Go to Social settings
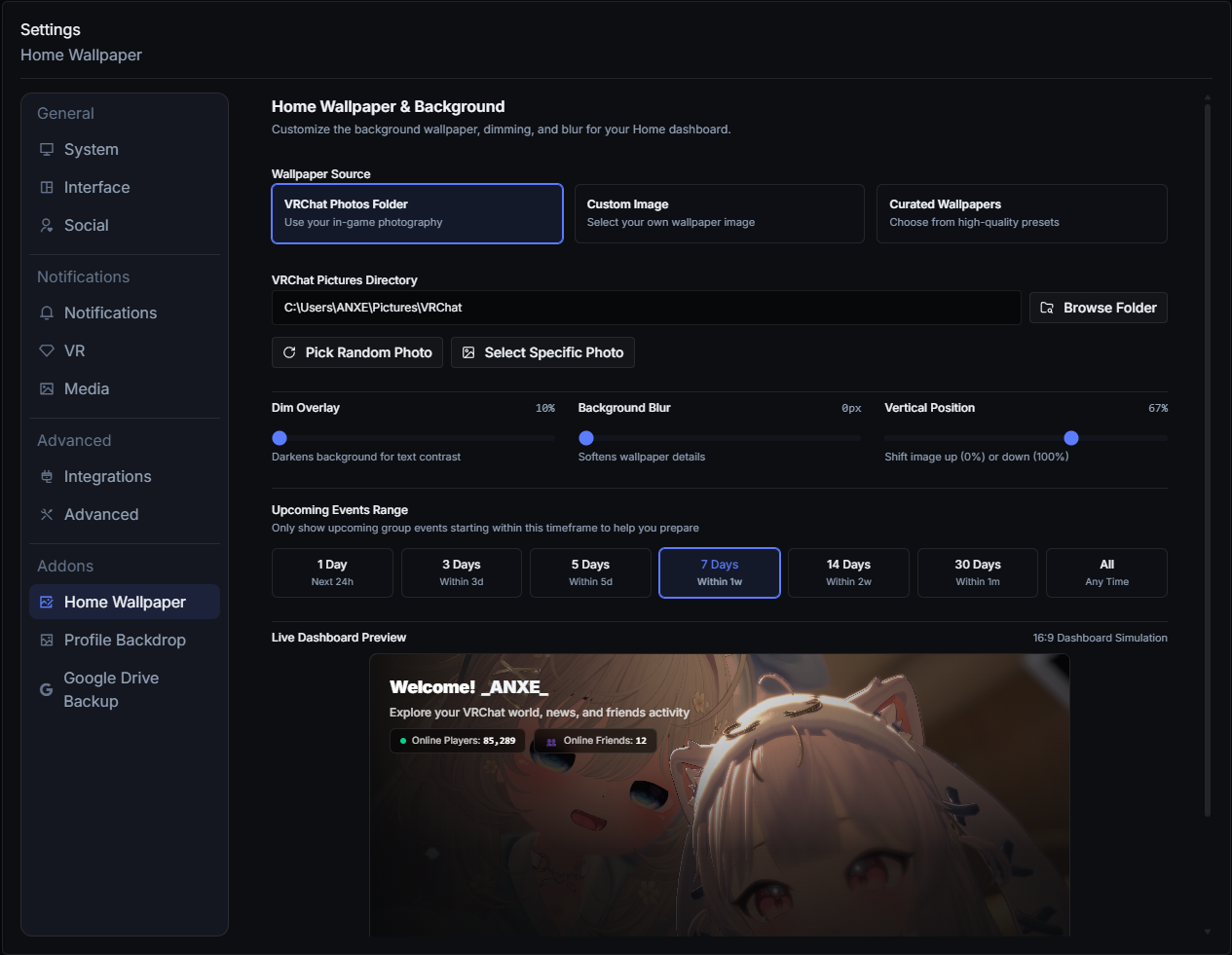Image resolution: width=1232 pixels, height=955 pixels. coord(125,225)
